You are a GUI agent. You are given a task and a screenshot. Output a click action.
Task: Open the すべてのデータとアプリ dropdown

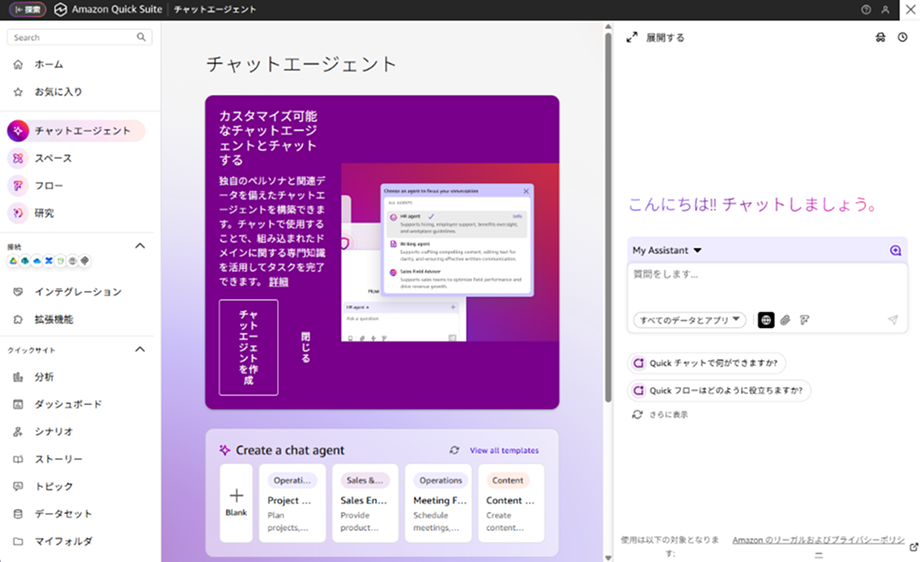689,320
